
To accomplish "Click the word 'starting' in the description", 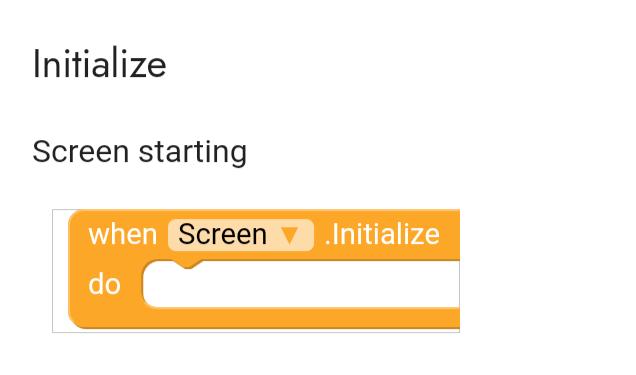I will (193, 152).
